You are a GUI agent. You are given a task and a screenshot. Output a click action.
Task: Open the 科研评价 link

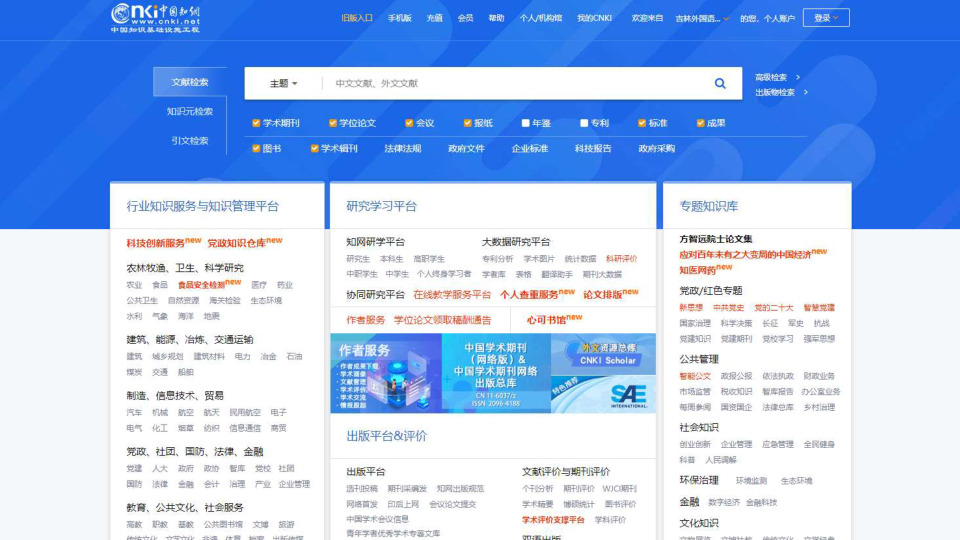pos(621,259)
